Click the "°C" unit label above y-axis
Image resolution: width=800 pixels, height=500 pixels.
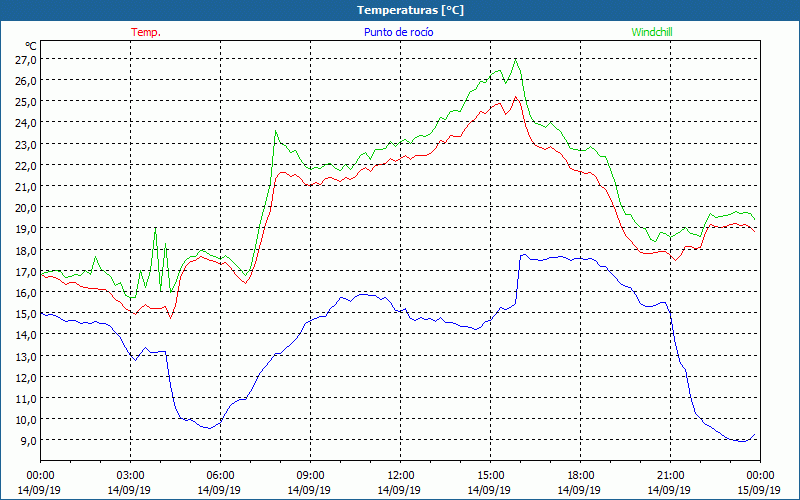click(x=31, y=47)
